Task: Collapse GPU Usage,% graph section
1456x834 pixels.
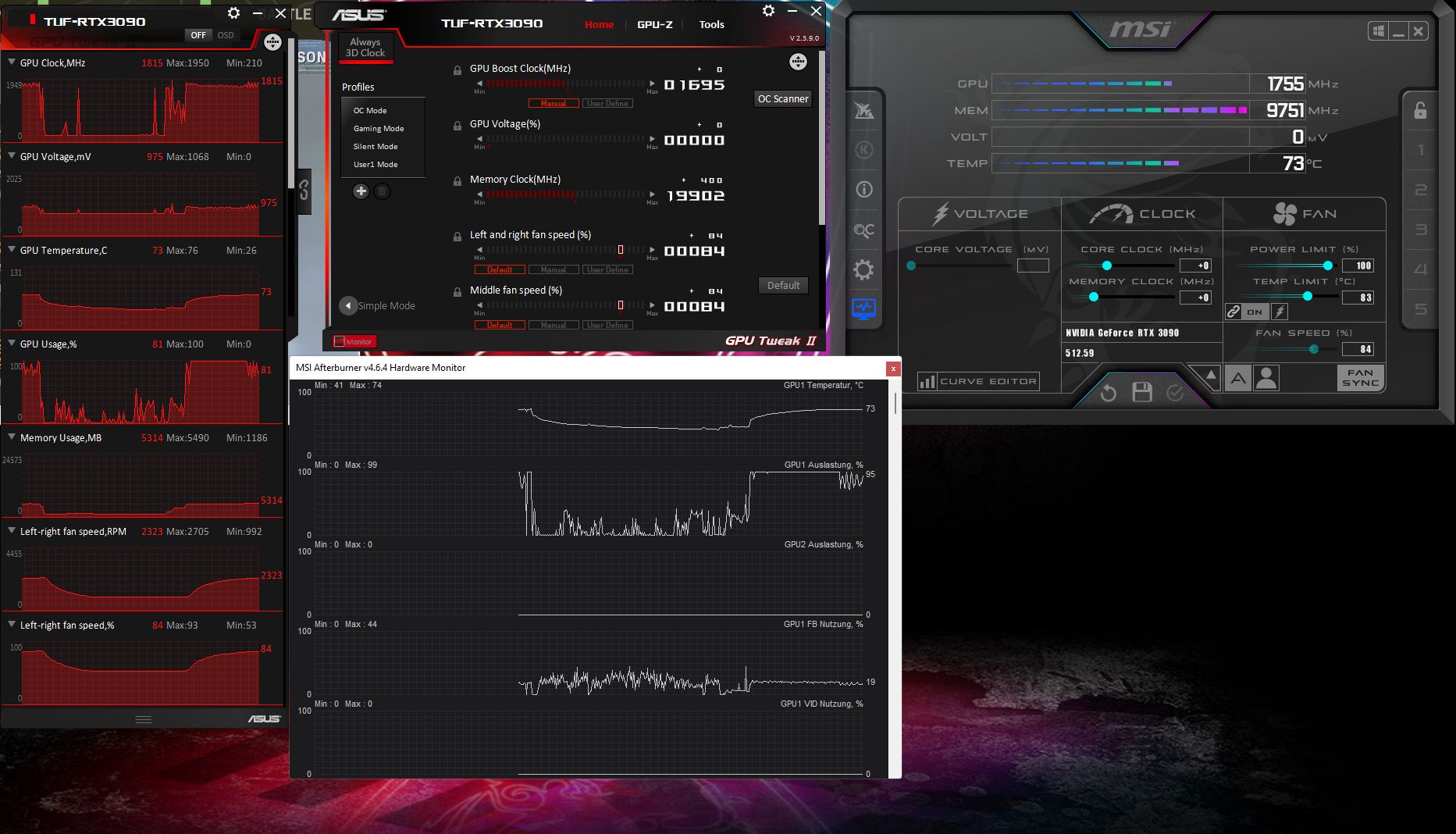Action: pos(12,343)
